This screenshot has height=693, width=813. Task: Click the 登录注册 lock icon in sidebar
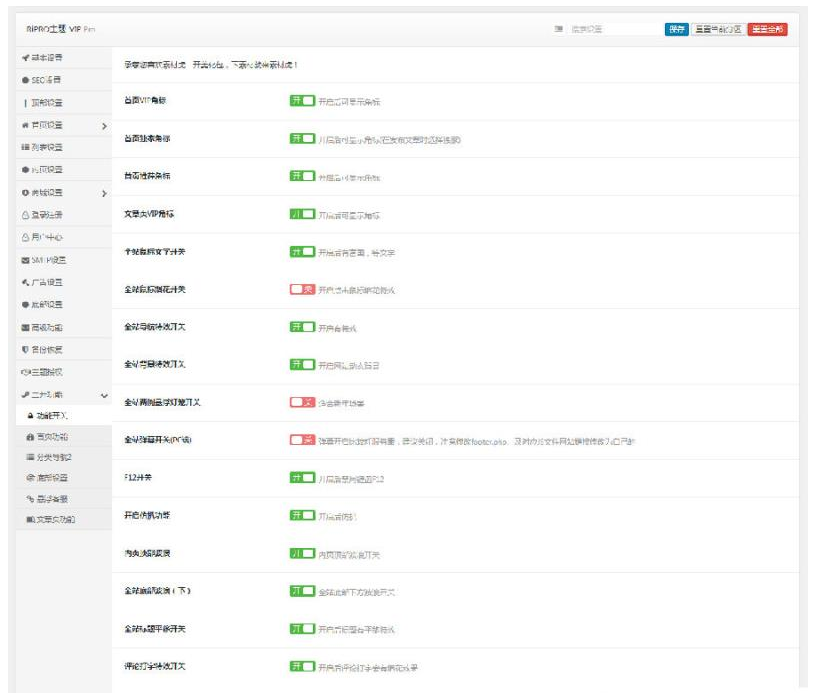pos(25,215)
